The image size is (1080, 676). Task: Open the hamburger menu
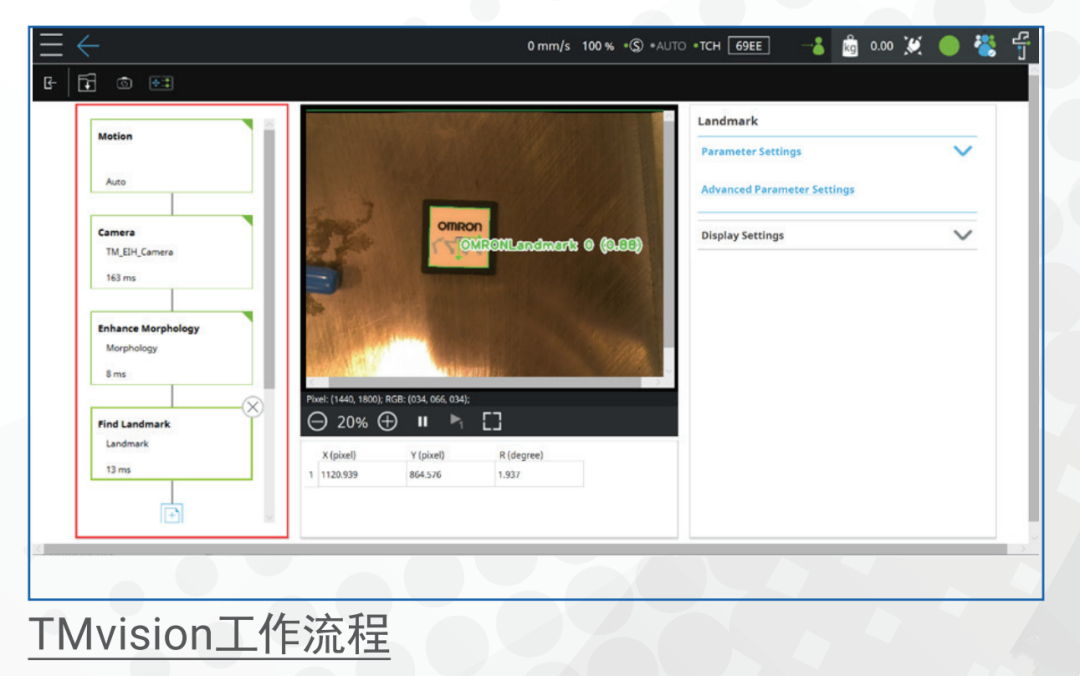pyautogui.click(x=51, y=44)
